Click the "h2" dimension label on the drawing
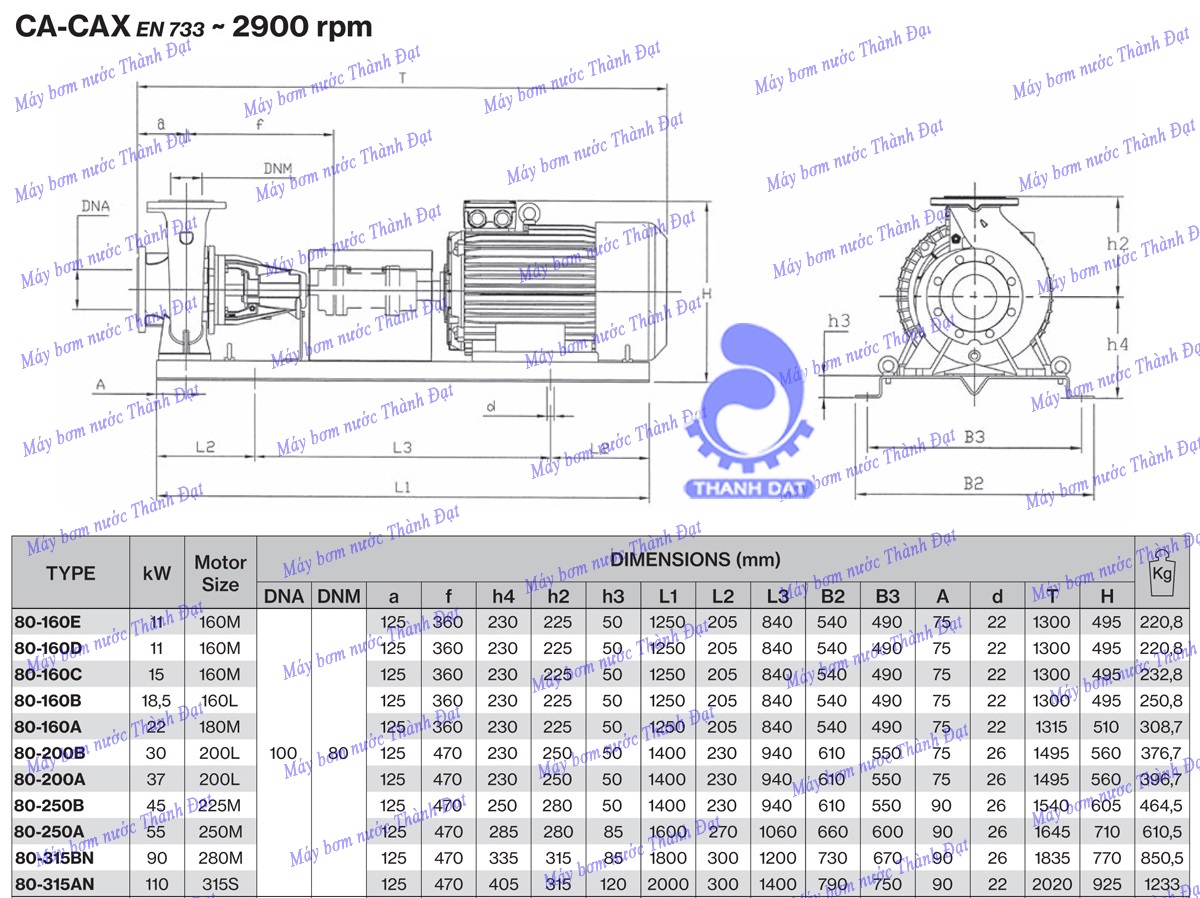Image resolution: width=1200 pixels, height=898 pixels. point(1119,244)
